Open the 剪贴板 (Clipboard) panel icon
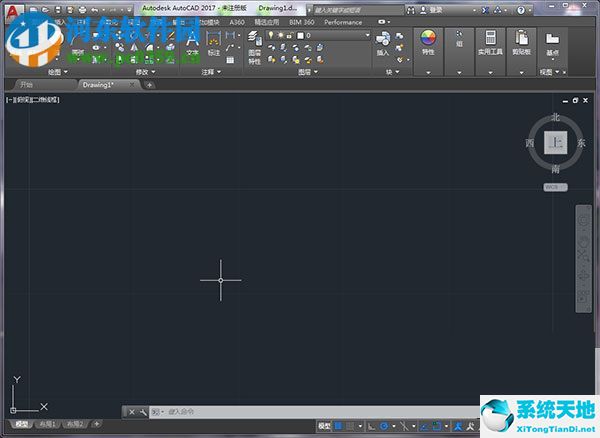The width and height of the screenshot is (600, 438). coord(520,40)
